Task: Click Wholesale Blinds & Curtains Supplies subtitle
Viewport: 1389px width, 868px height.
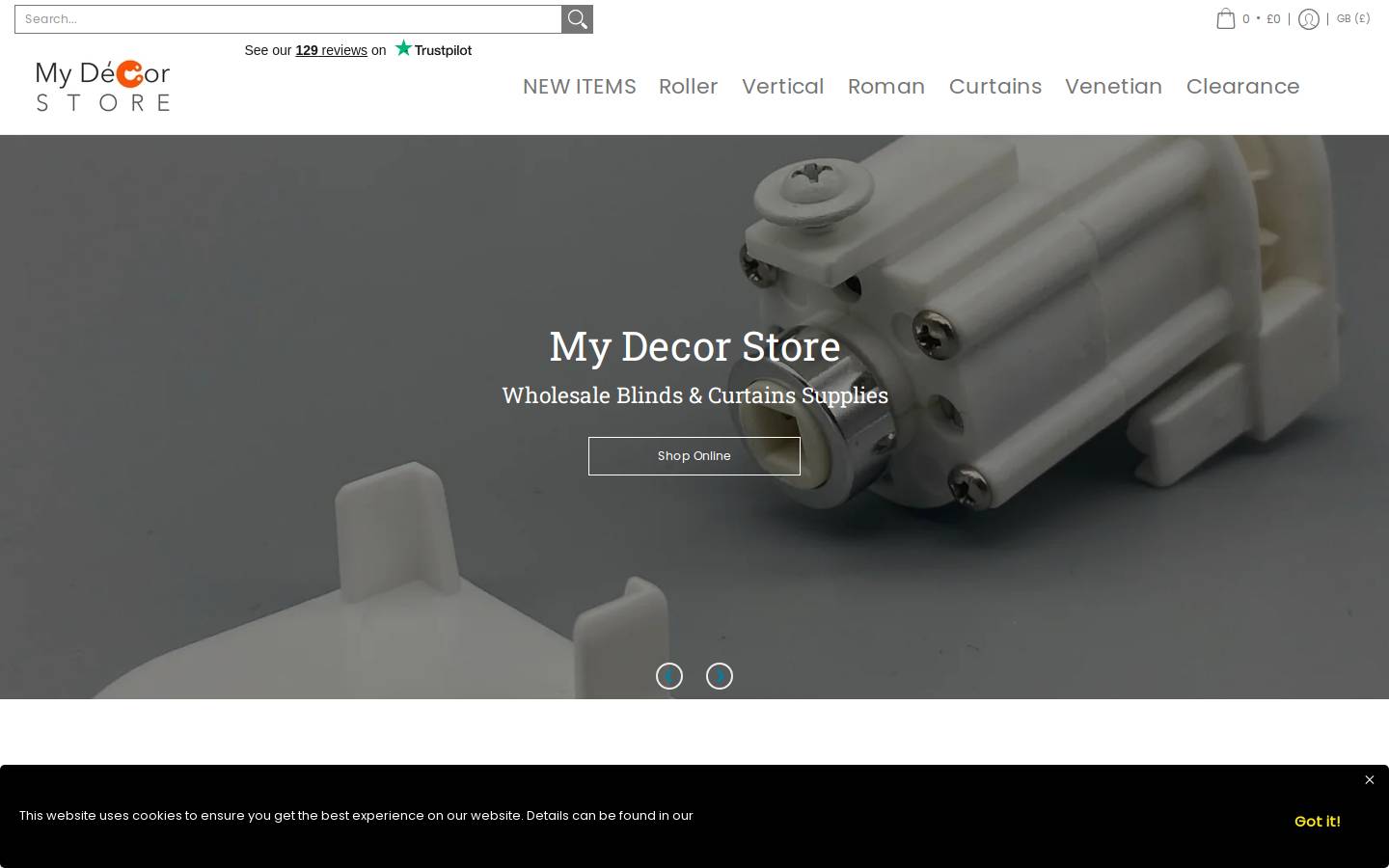Action: pos(694,395)
